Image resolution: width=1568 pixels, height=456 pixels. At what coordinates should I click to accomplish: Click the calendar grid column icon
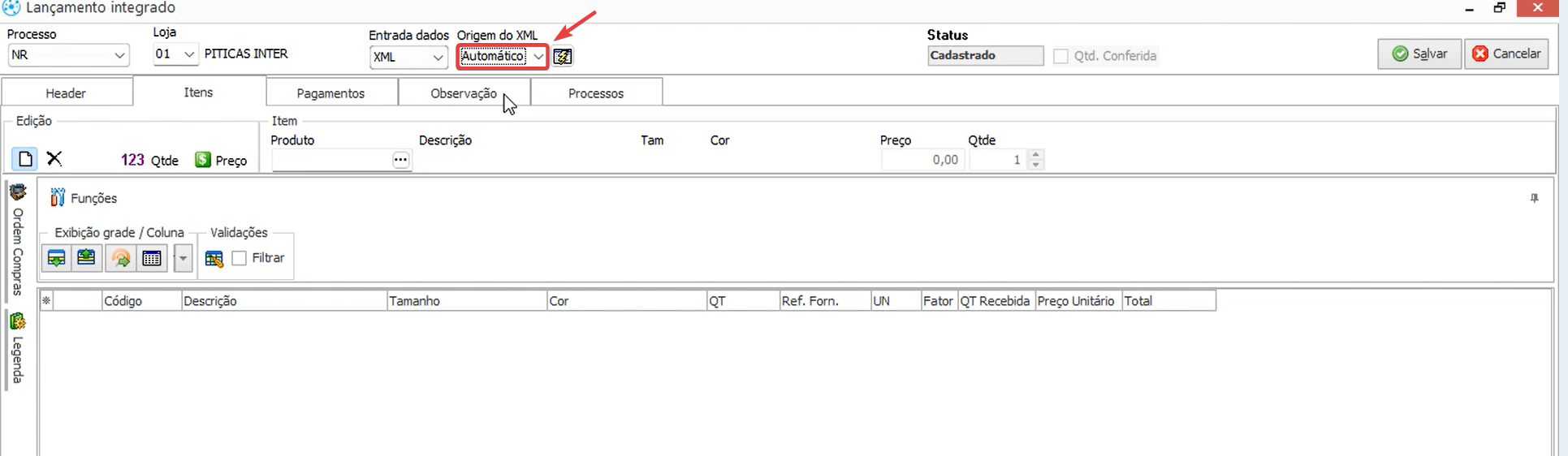click(152, 258)
